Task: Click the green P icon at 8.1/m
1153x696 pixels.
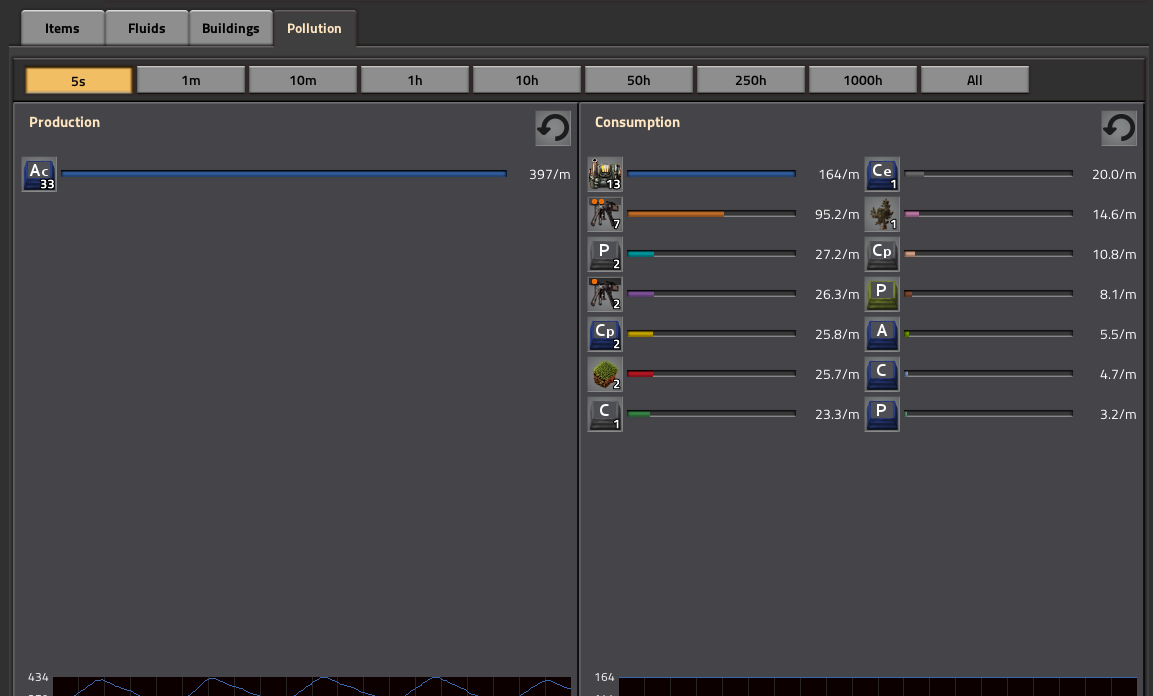Action: [x=882, y=294]
